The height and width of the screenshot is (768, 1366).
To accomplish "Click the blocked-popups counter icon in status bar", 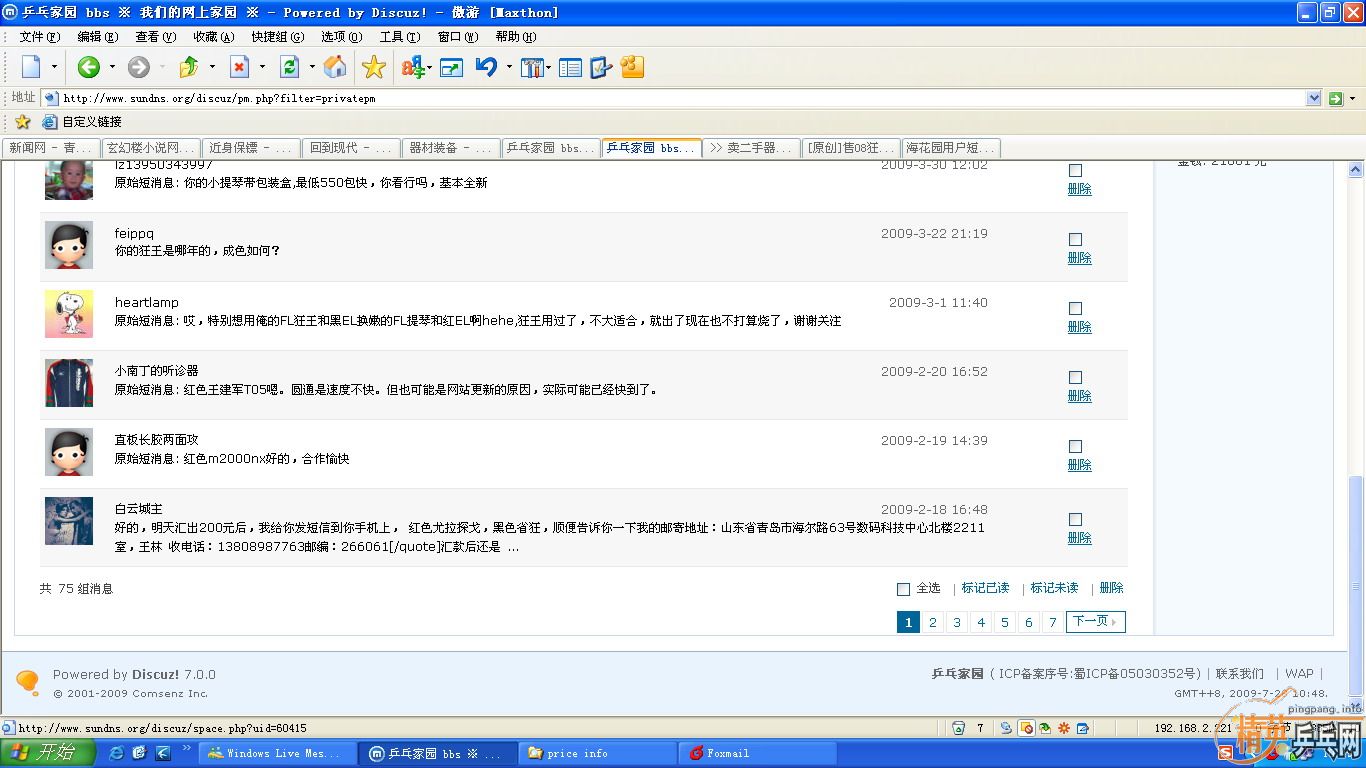I will [x=959, y=728].
